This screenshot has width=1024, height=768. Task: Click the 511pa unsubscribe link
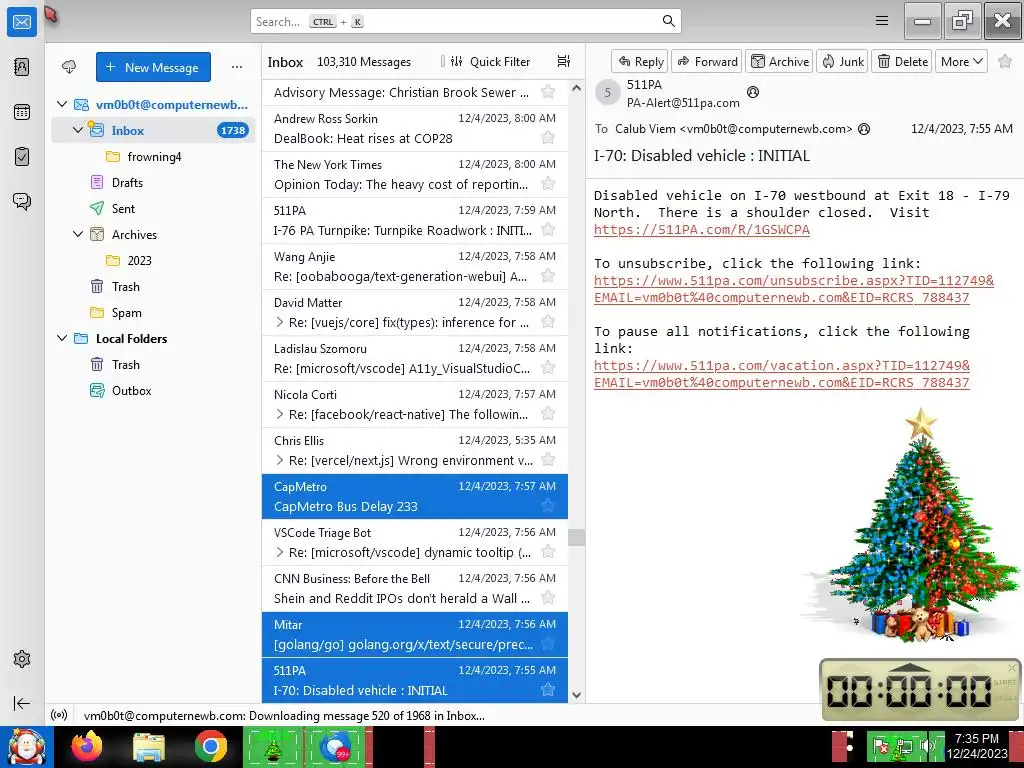coord(793,289)
